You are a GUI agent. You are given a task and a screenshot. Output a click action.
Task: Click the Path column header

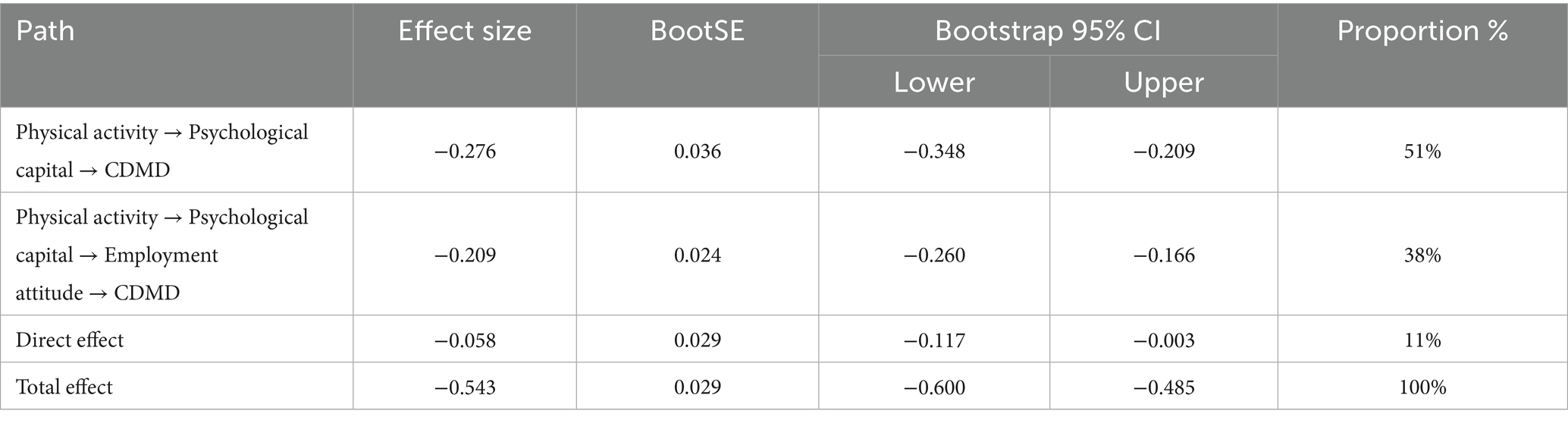coord(45,31)
